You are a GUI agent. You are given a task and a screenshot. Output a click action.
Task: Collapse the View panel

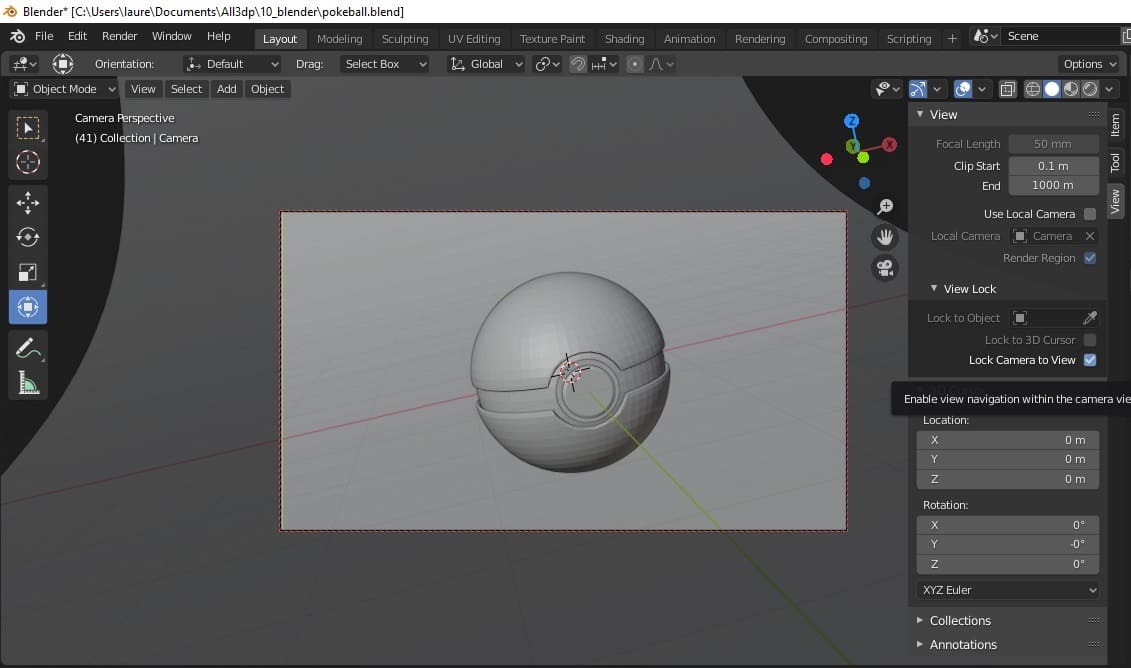[x=920, y=115]
